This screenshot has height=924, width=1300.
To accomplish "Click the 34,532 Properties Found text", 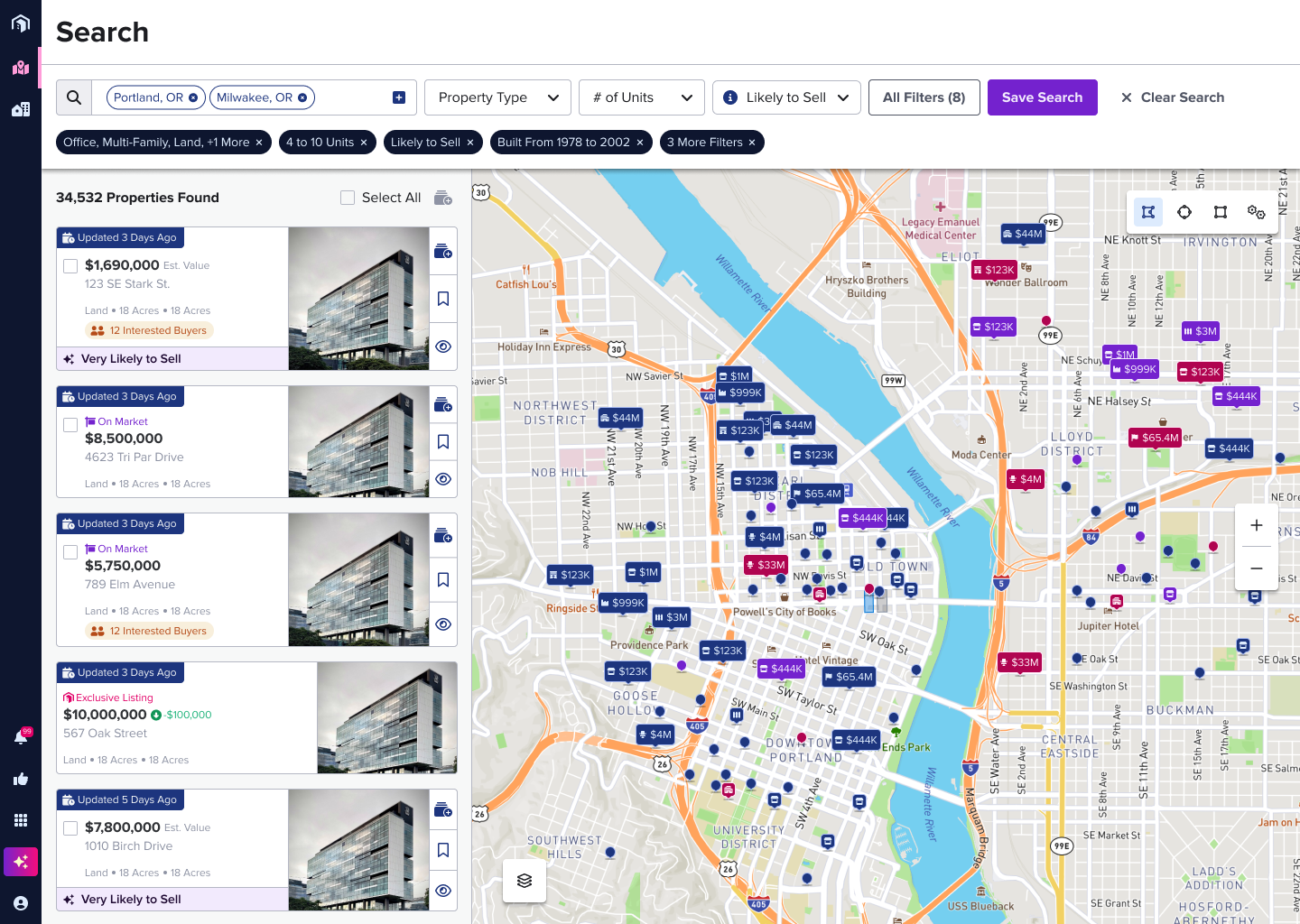I will 137,198.
